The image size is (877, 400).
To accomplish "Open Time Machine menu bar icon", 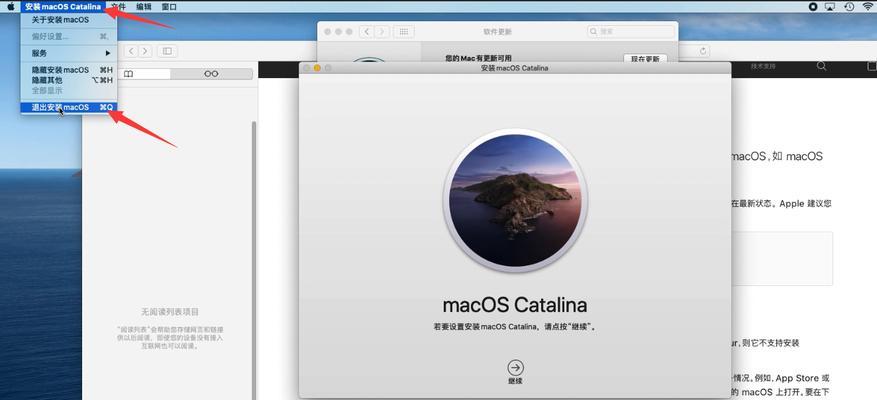I will coord(848,7).
